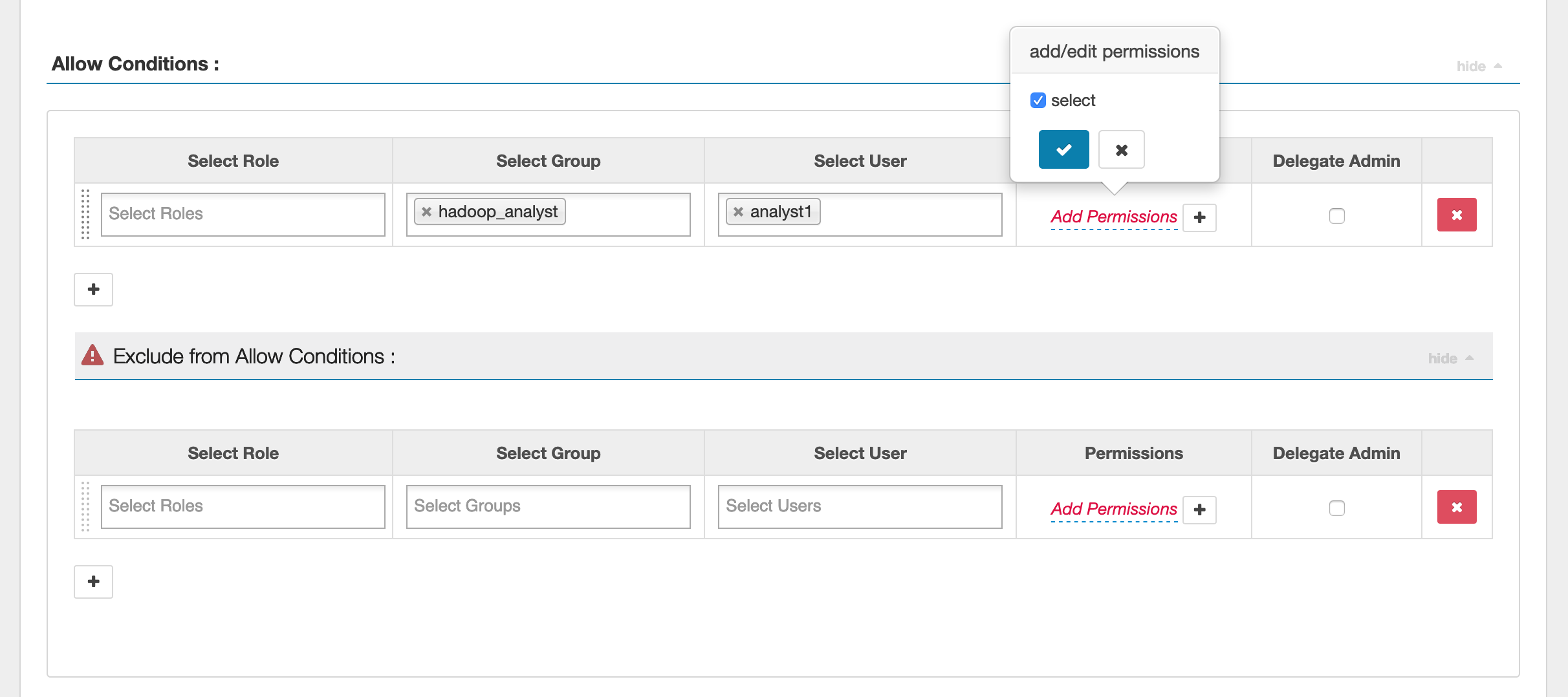Add a new row under Allow Conditions
Image resolution: width=1568 pixels, height=697 pixels.
pos(93,289)
